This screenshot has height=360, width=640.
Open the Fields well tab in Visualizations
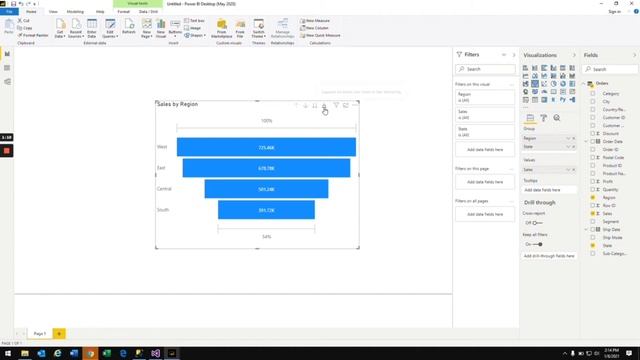coord(530,118)
